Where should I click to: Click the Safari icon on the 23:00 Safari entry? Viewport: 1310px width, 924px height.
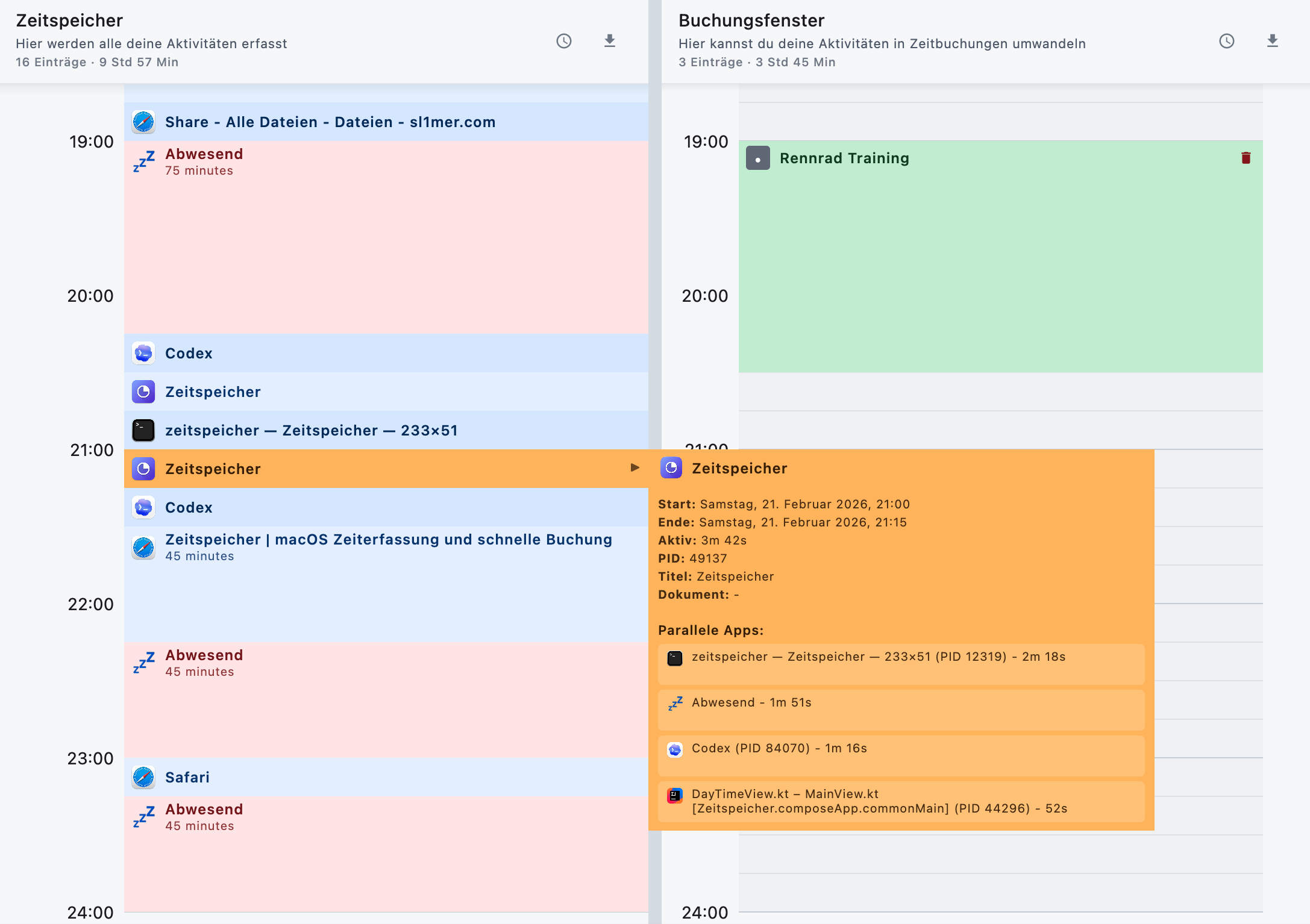143,777
